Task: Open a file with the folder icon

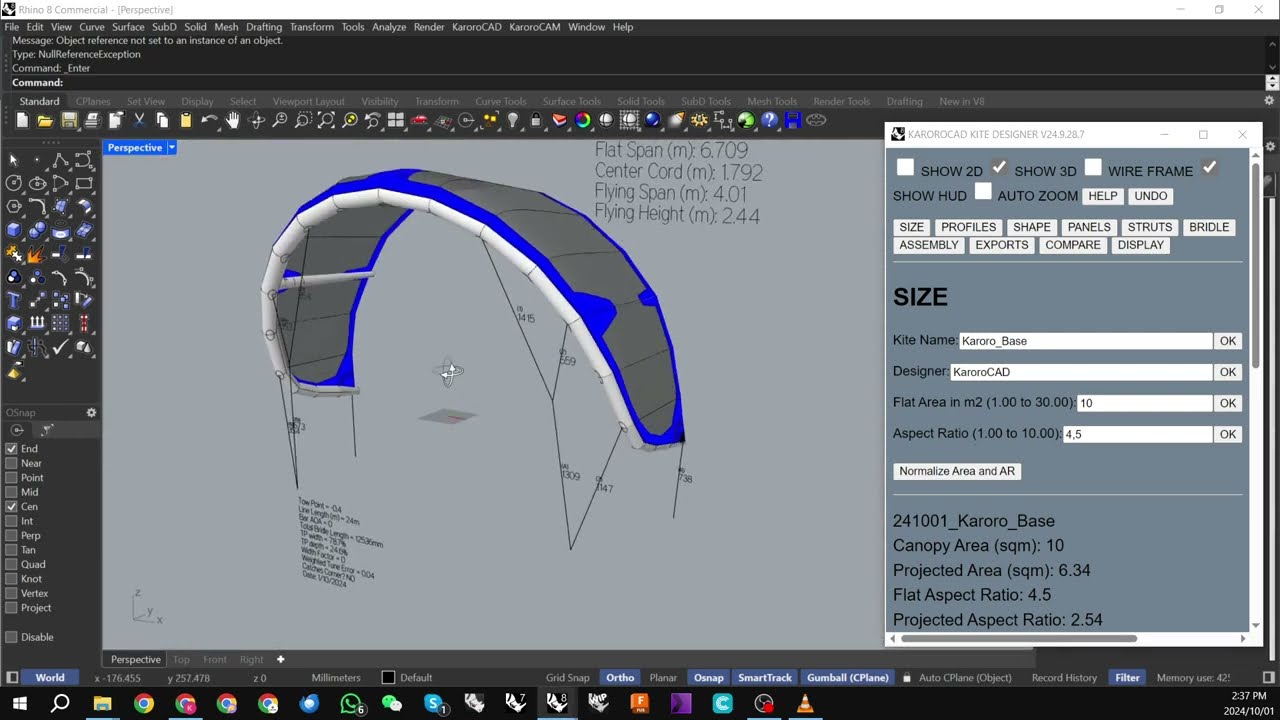Action: pyautogui.click(x=45, y=121)
